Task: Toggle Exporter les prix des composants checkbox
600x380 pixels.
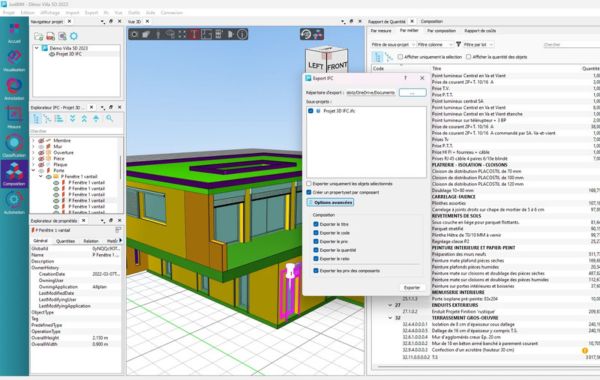Action: (x=316, y=271)
